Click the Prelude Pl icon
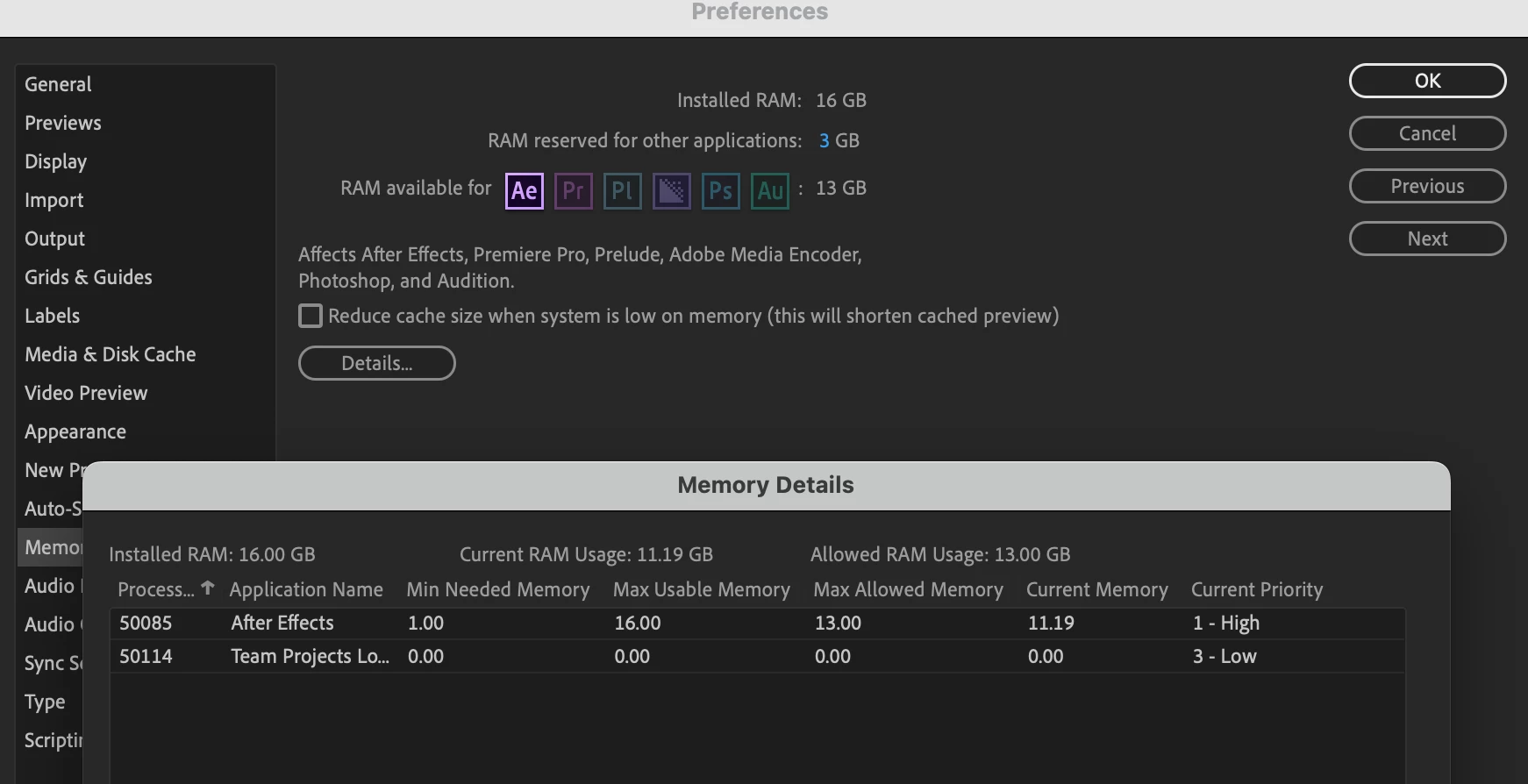 click(623, 191)
